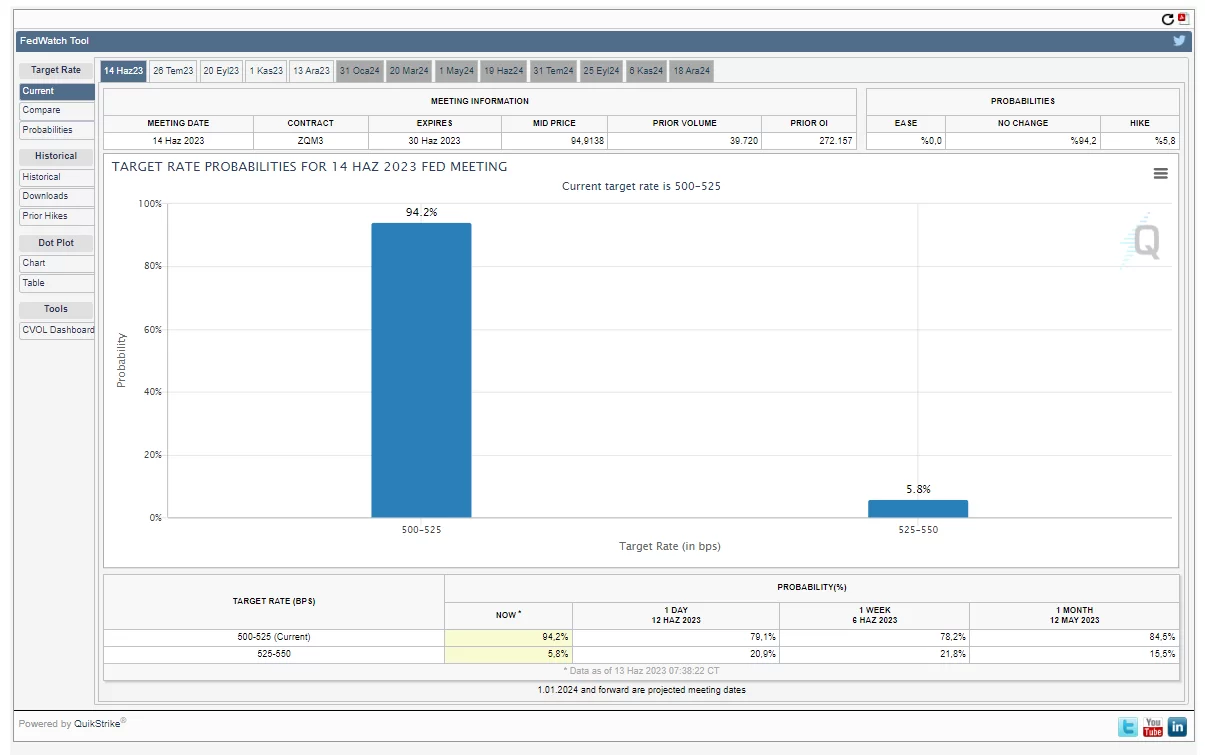1205x755 pixels.
Task: Click the 'Current target rate is 500-525' subtitle
Action: [641, 186]
